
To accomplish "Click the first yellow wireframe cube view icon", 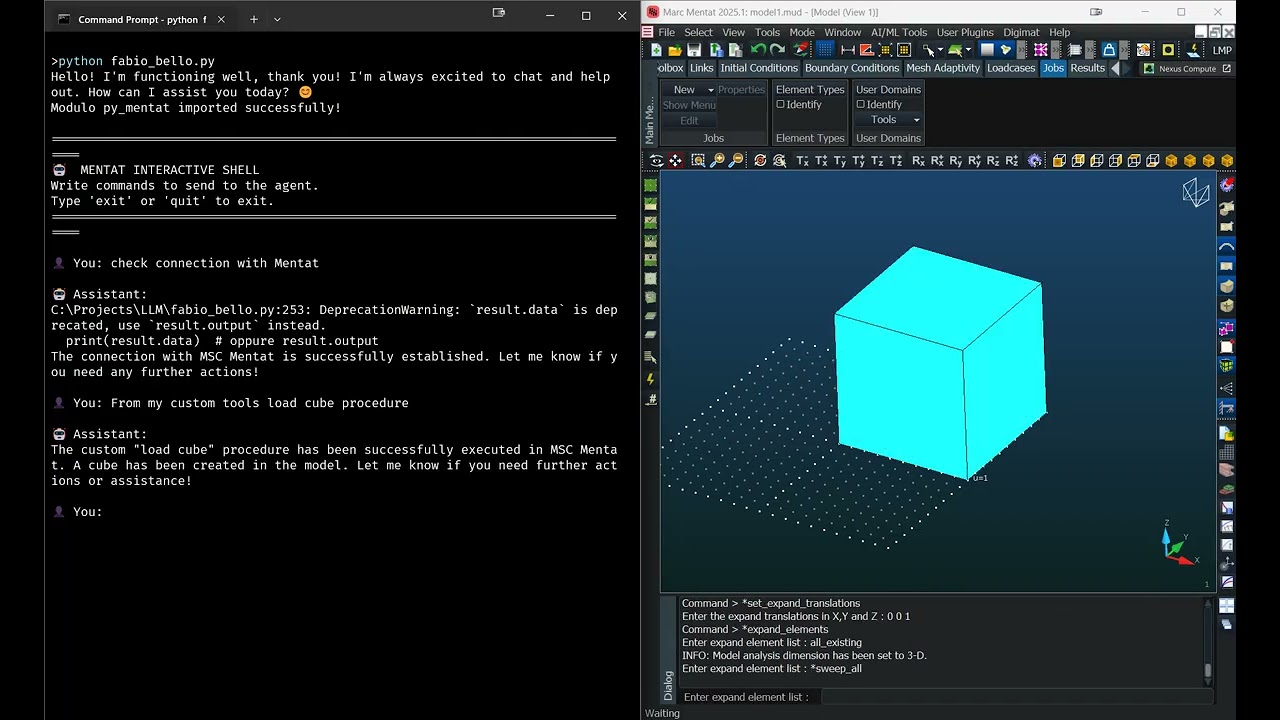I will click(x=1059, y=160).
